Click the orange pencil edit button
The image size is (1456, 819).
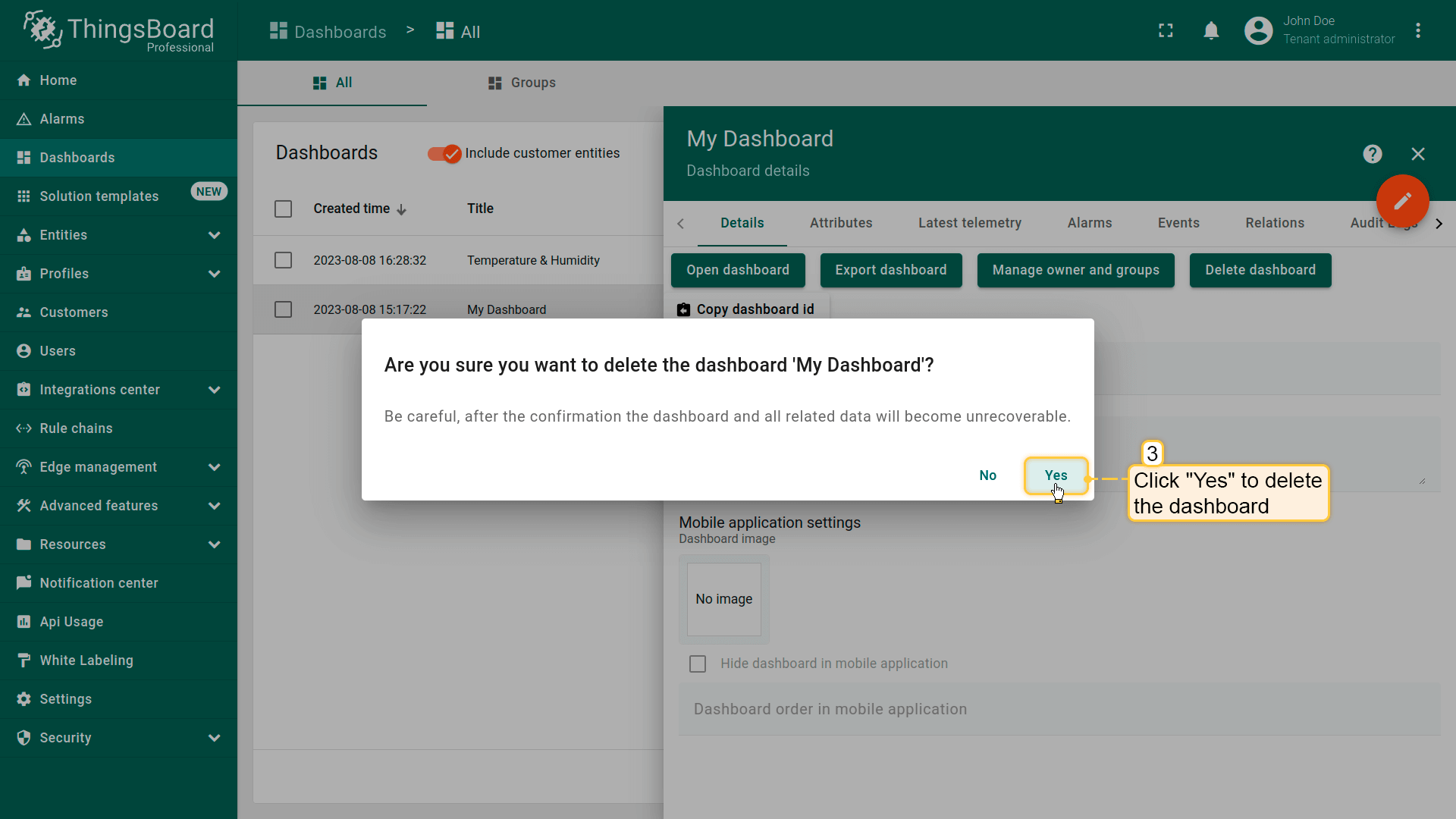click(1402, 201)
